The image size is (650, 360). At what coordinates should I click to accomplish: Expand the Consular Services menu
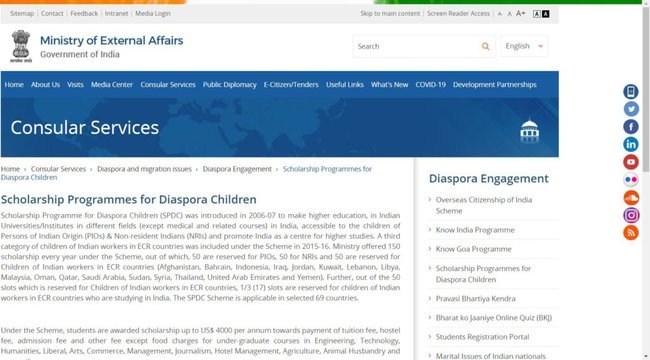point(168,85)
